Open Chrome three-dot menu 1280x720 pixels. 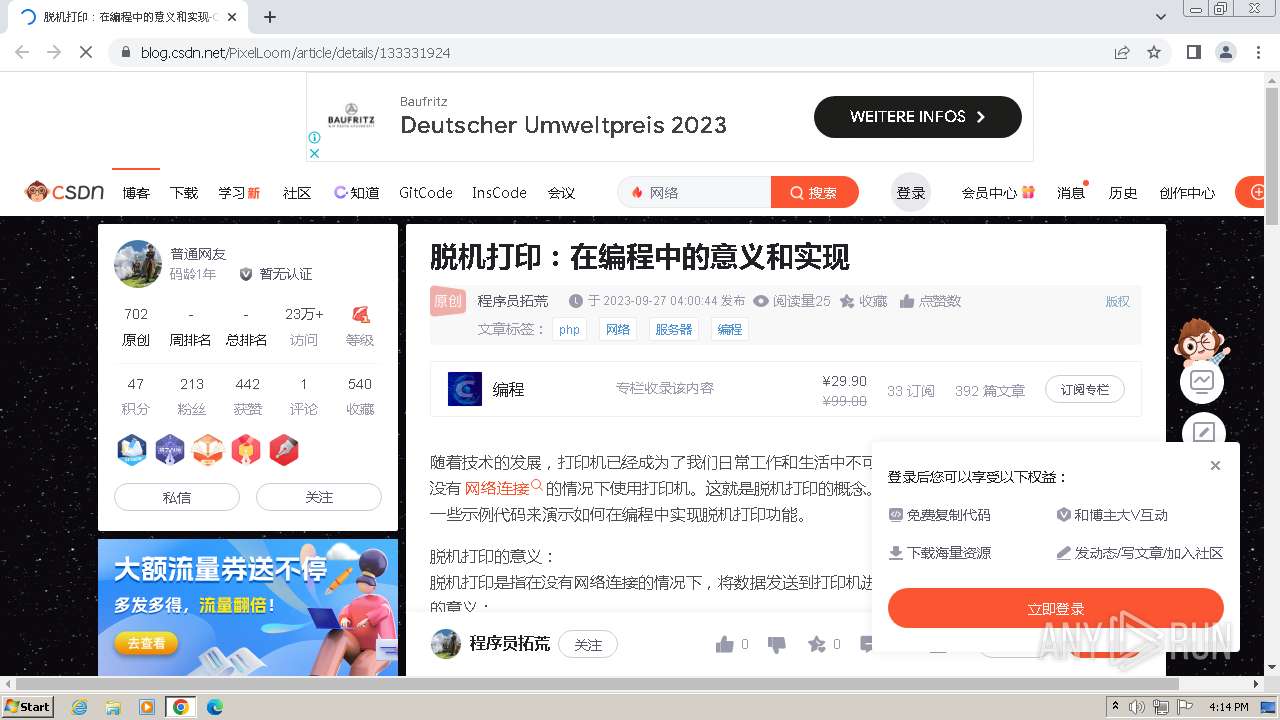pyautogui.click(x=1258, y=52)
